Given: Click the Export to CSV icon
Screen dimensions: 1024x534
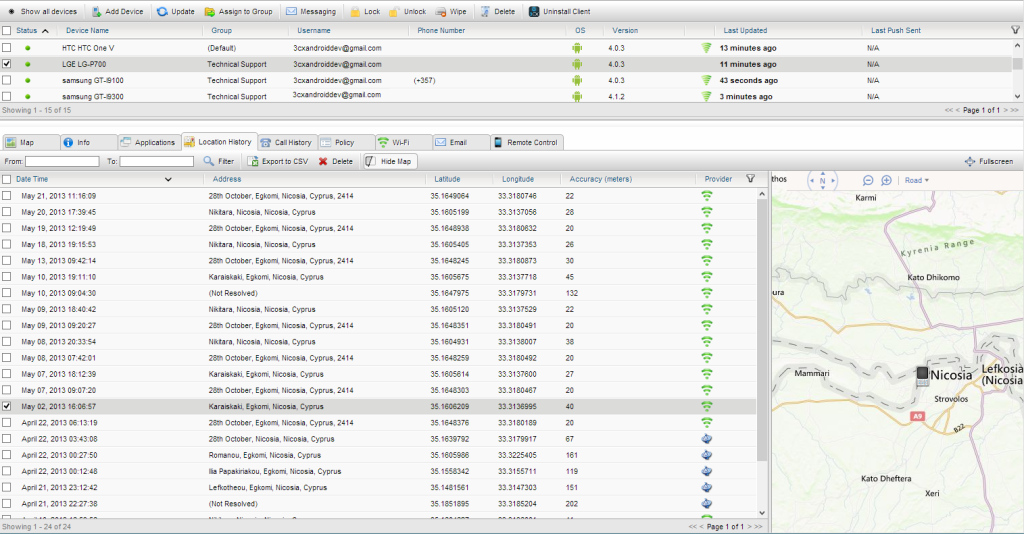Looking at the screenshot, I should pyautogui.click(x=253, y=161).
